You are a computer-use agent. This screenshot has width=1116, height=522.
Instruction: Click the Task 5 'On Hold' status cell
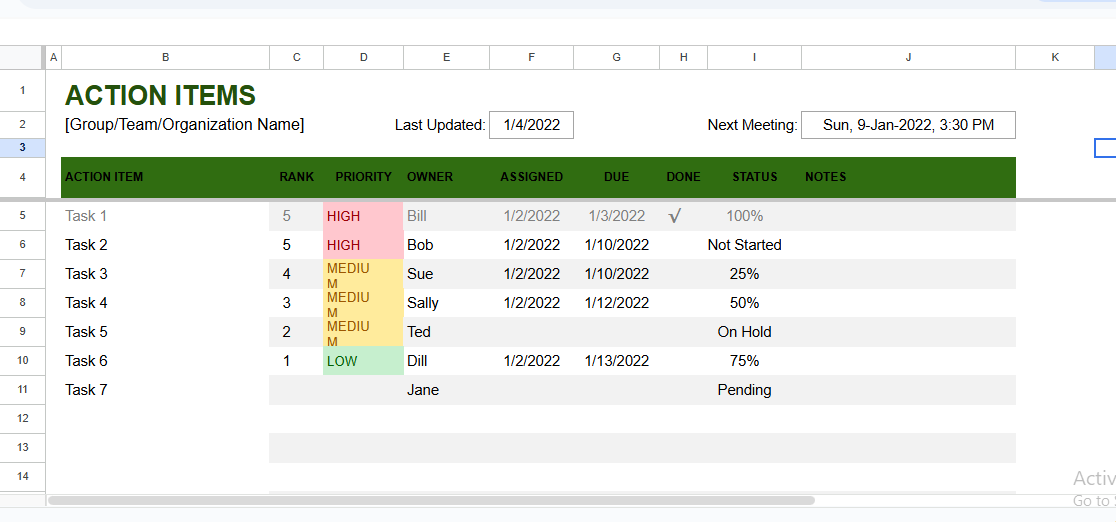tap(744, 332)
